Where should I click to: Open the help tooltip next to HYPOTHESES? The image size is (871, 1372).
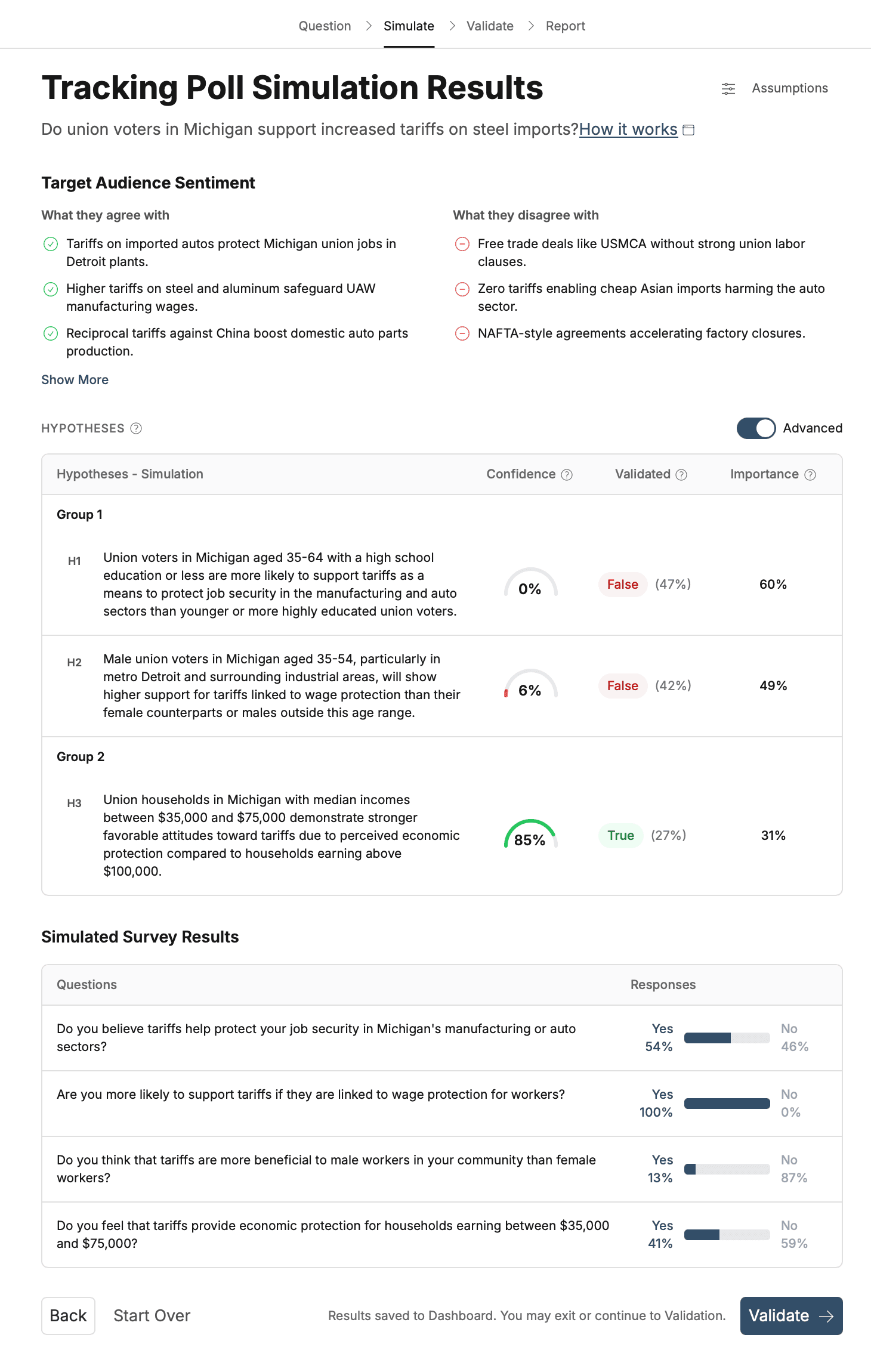[135, 428]
